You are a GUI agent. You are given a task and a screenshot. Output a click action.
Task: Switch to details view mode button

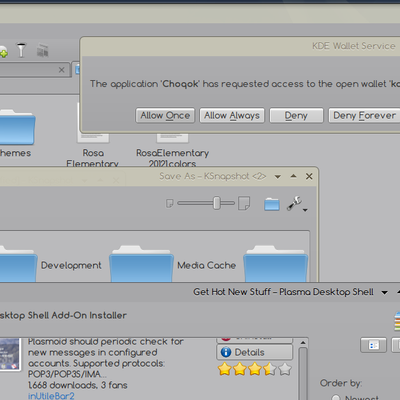point(373,345)
